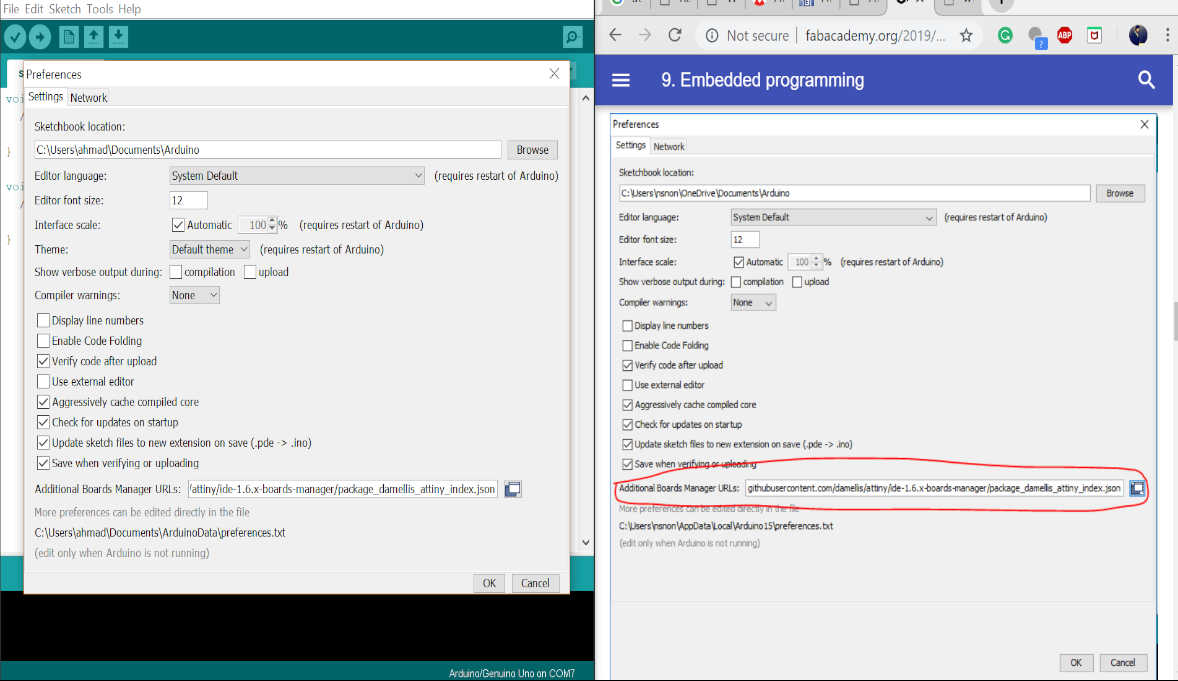Screen dimensions: 1178x681
Task: View site information via the Not secure icon
Action: coord(712,35)
